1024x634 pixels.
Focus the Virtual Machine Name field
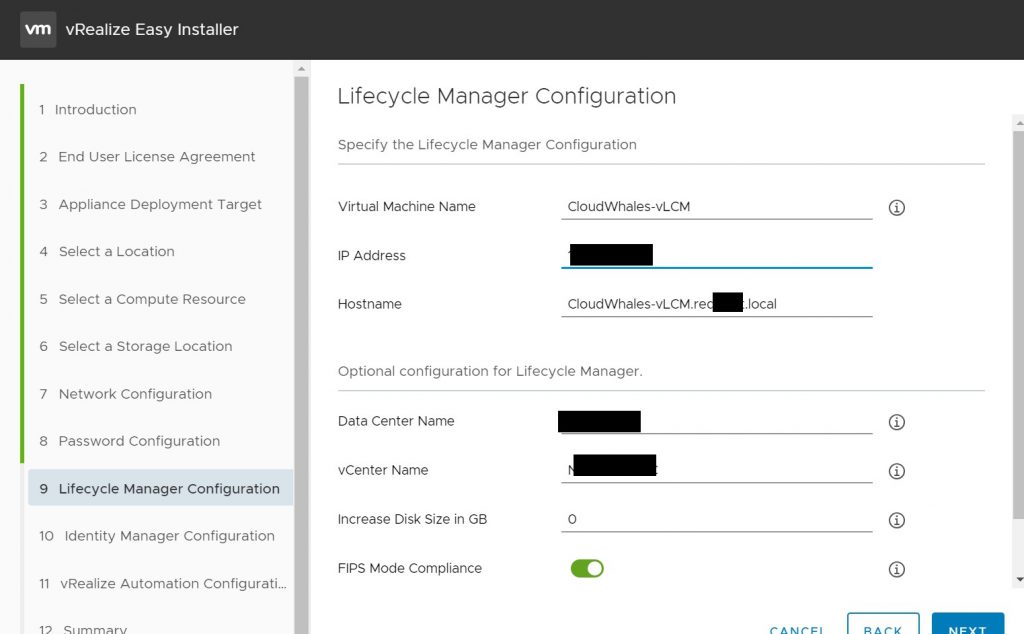(716, 207)
